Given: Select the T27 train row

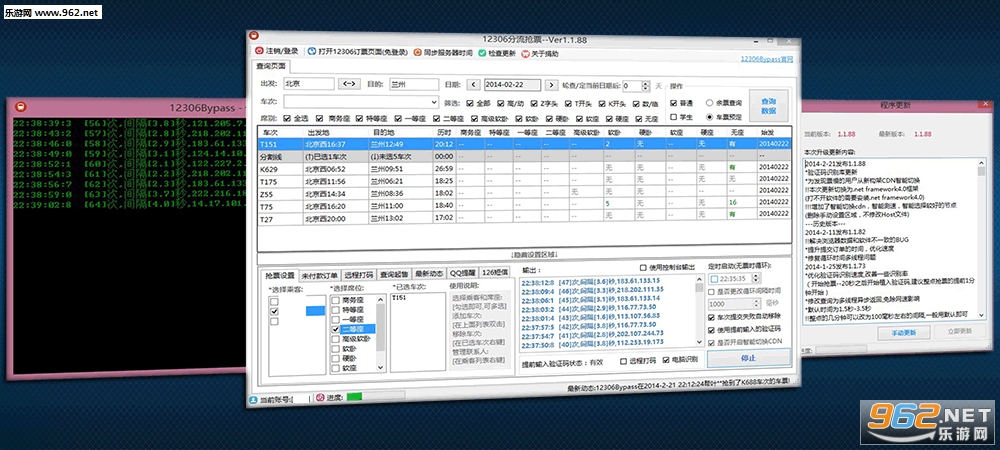Looking at the screenshot, I should click(524, 218).
